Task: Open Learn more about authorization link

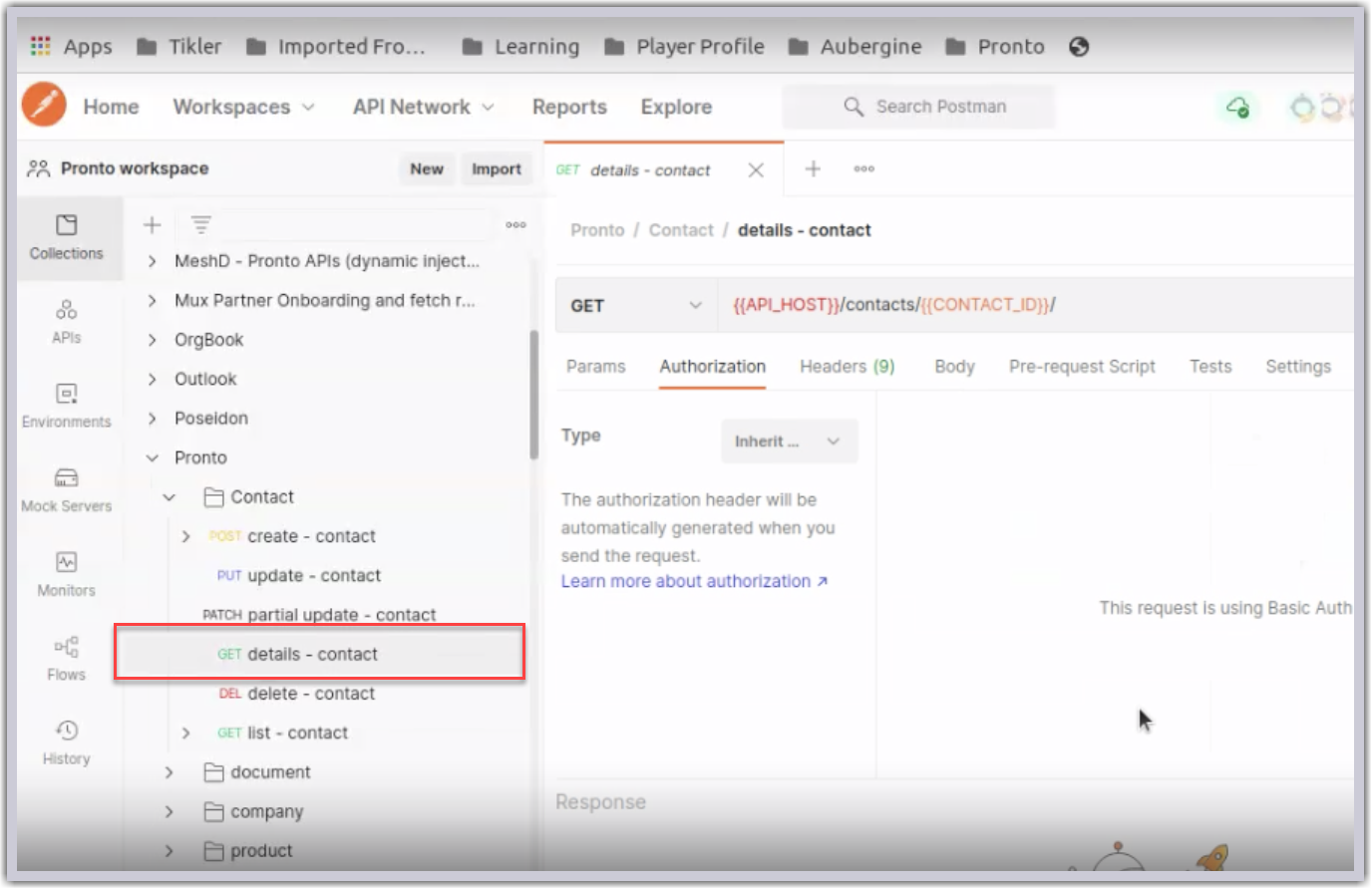Action: pos(694,581)
